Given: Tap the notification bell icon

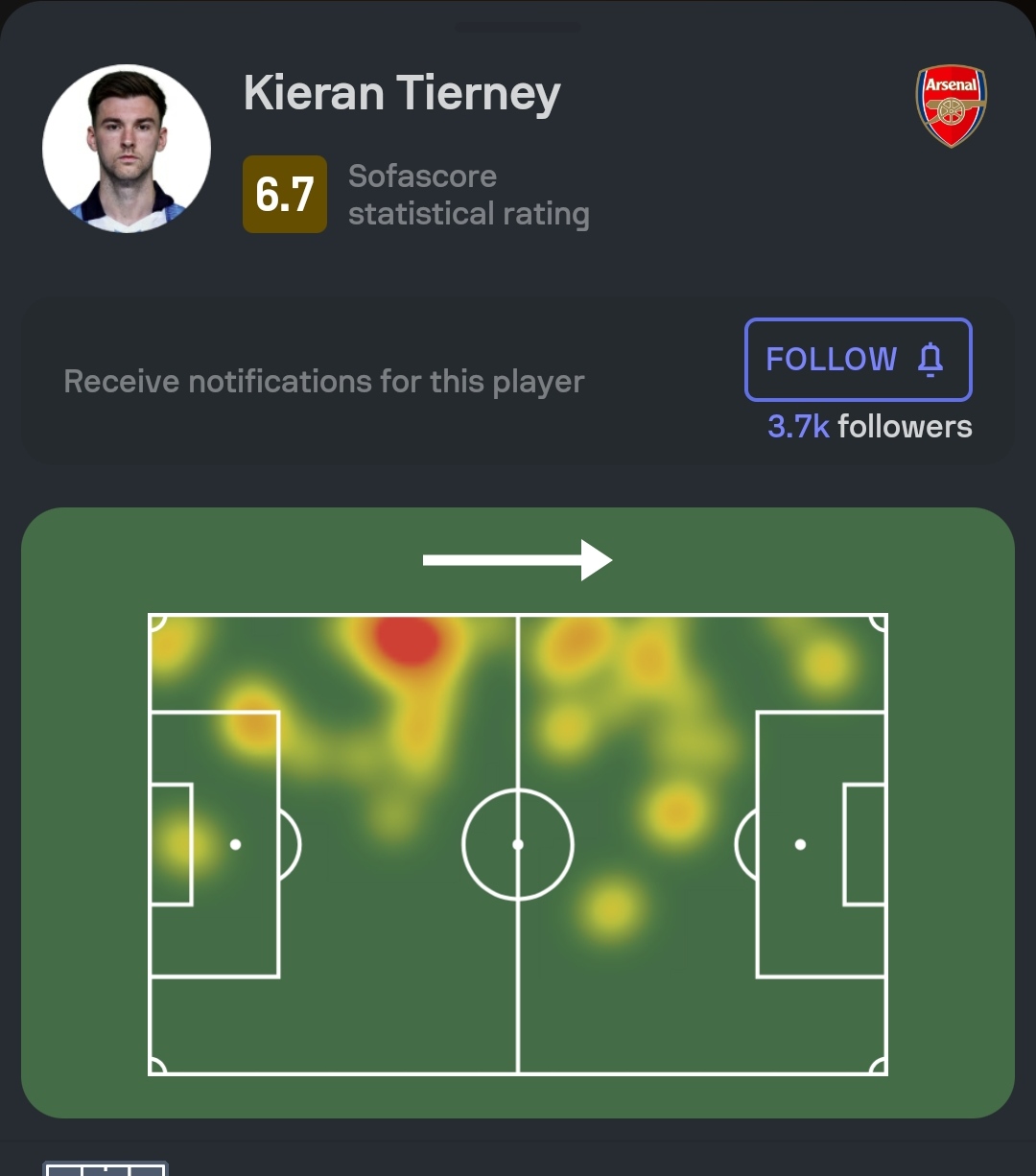Looking at the screenshot, I should (930, 359).
